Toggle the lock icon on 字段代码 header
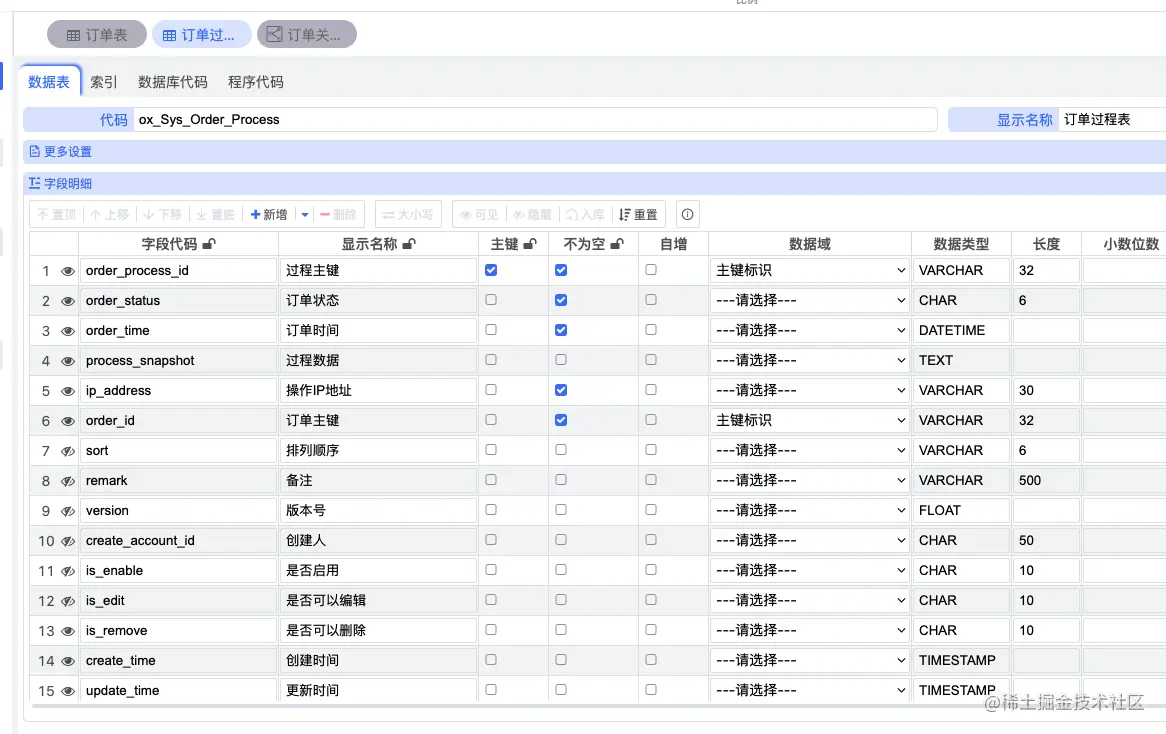 pos(209,243)
